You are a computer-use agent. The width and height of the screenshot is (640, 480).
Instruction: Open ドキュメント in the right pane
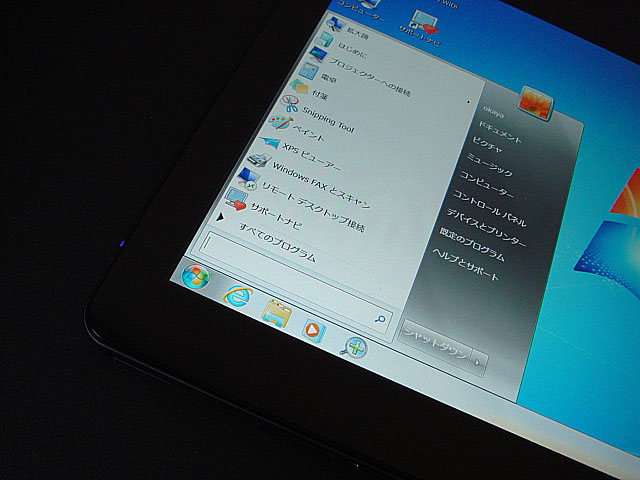pyautogui.click(x=500, y=131)
